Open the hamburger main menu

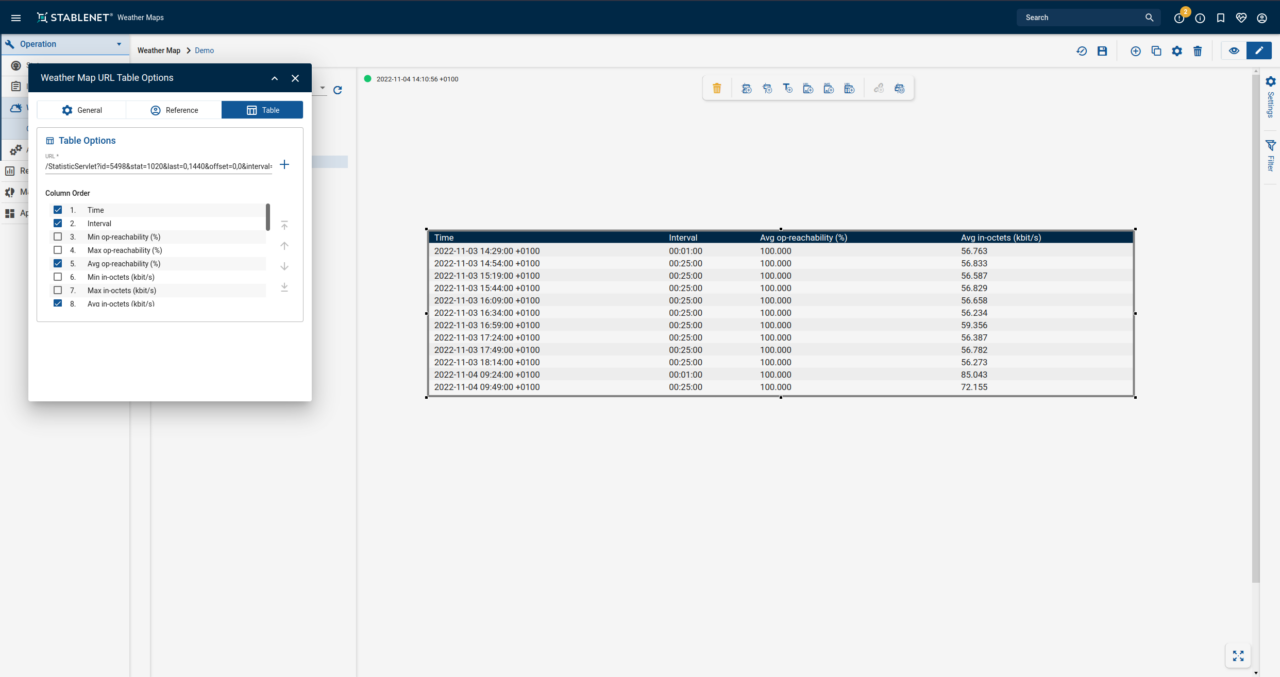tap(16, 18)
